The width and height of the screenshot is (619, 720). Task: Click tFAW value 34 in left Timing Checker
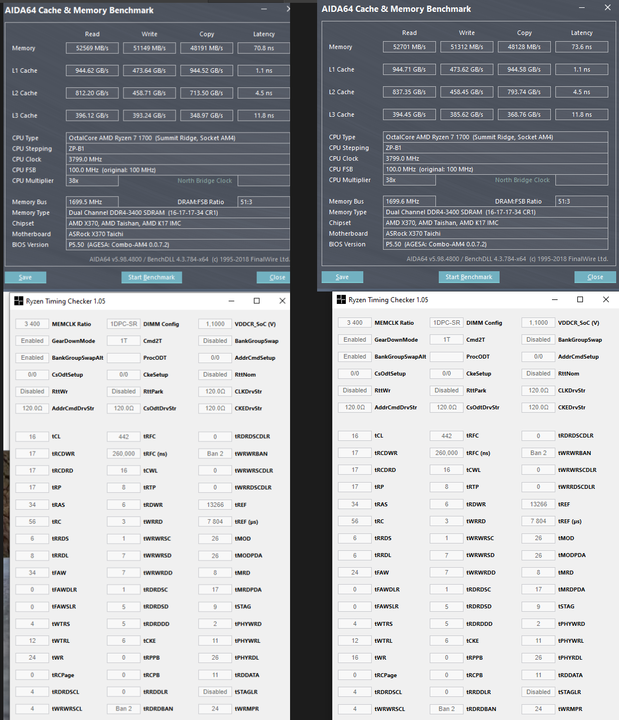click(32, 573)
